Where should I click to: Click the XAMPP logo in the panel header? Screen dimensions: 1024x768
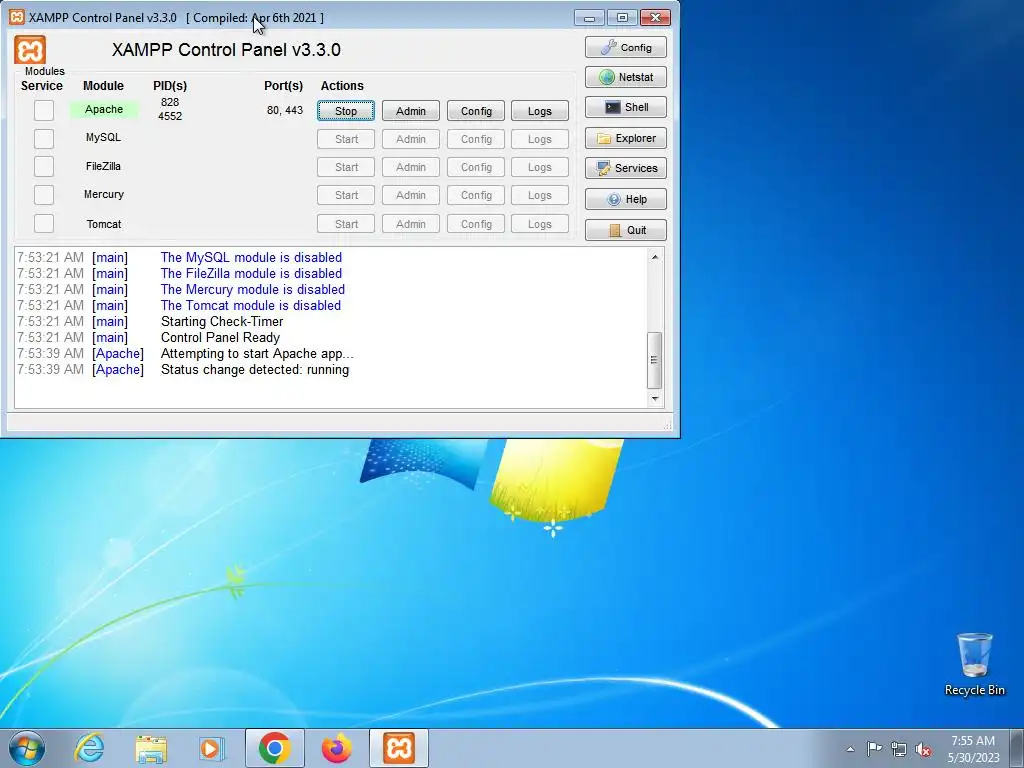[30, 50]
